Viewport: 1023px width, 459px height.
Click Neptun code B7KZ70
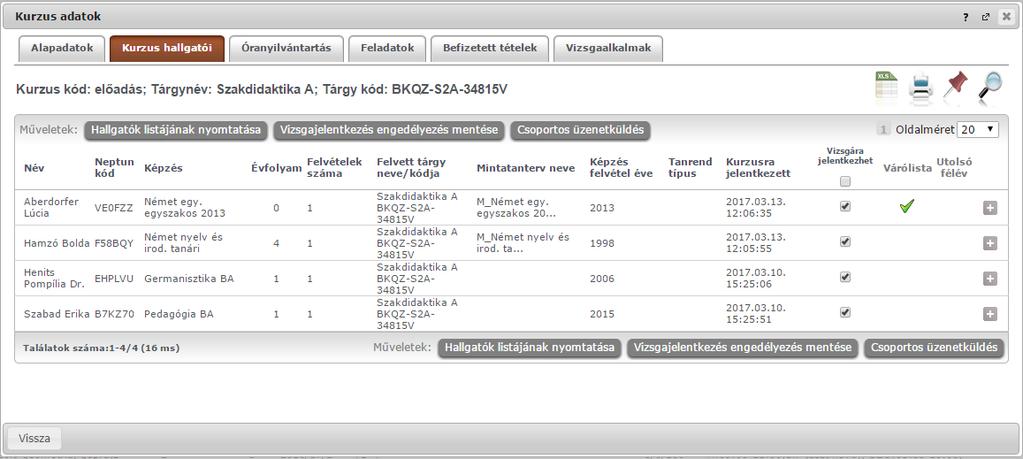click(114, 314)
